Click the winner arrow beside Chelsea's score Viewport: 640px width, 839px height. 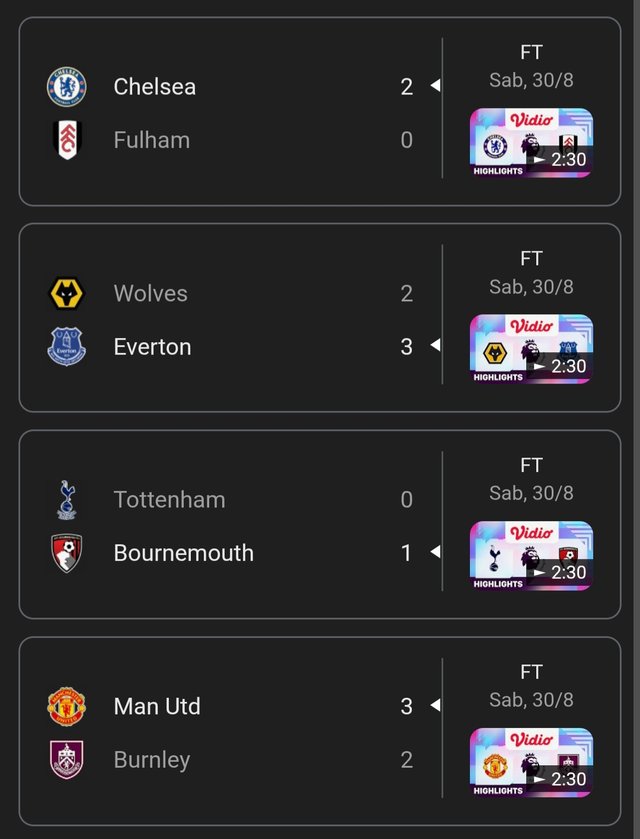point(436,85)
